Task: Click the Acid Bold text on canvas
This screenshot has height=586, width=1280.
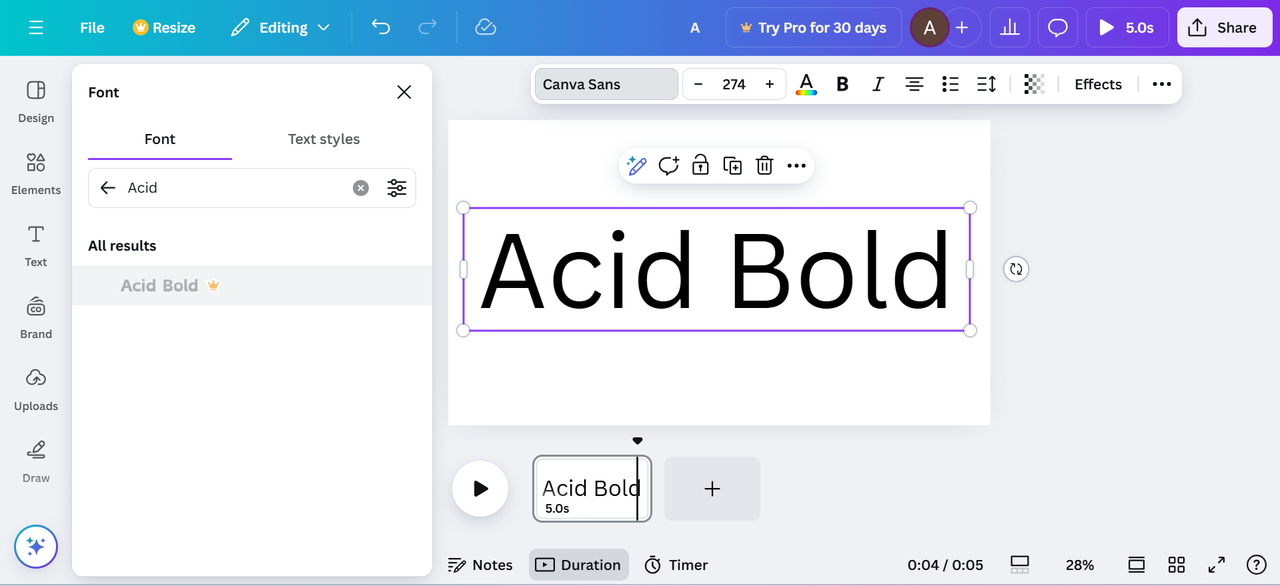Action: click(716, 270)
